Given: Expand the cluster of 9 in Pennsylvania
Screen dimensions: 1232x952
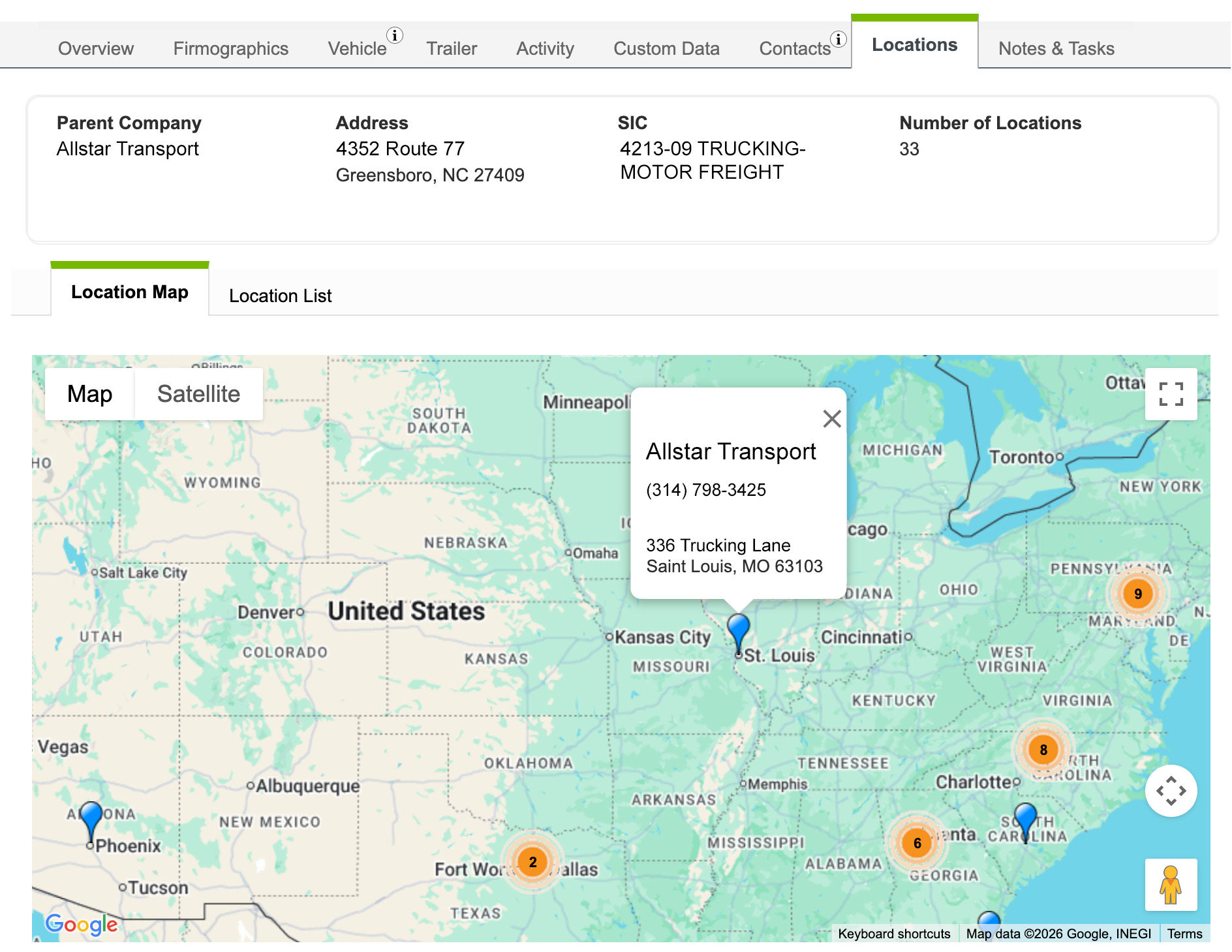Looking at the screenshot, I should click(x=1137, y=594).
